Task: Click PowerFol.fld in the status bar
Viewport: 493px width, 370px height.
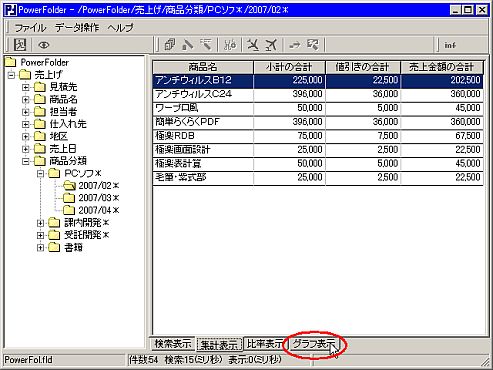Action: (x=28, y=360)
